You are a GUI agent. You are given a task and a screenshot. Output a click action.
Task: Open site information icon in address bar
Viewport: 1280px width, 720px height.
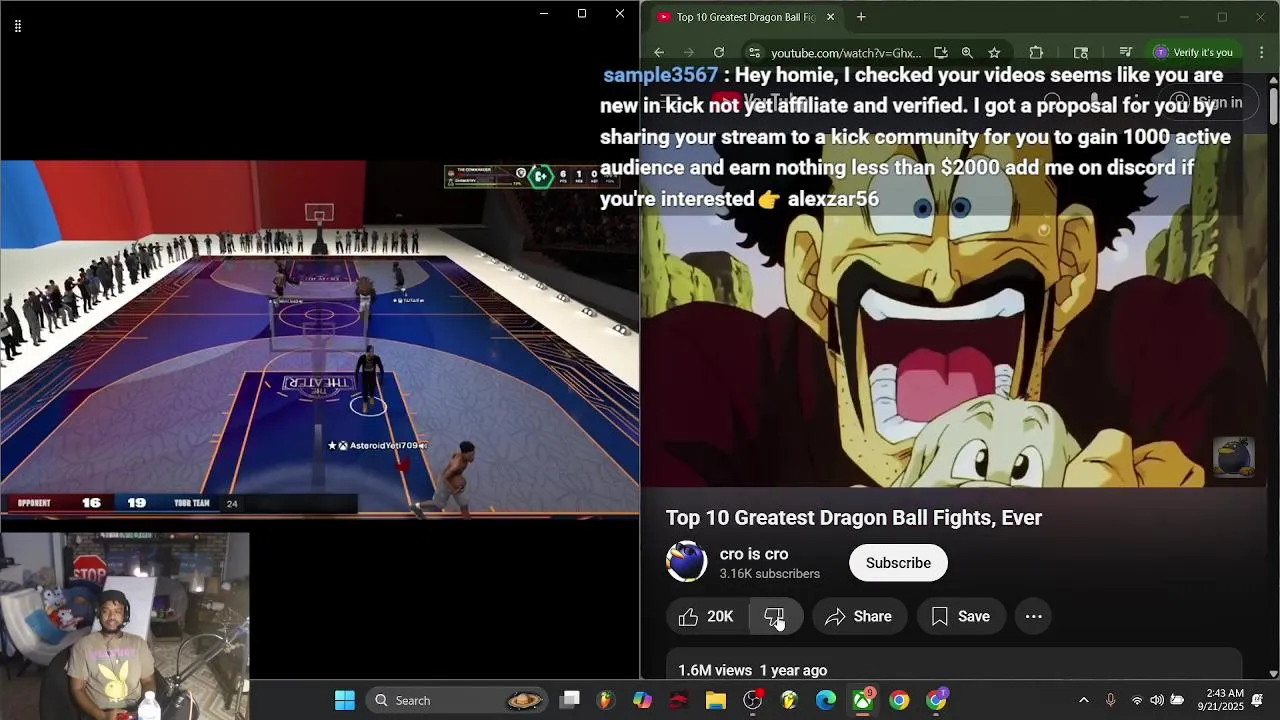tap(753, 53)
